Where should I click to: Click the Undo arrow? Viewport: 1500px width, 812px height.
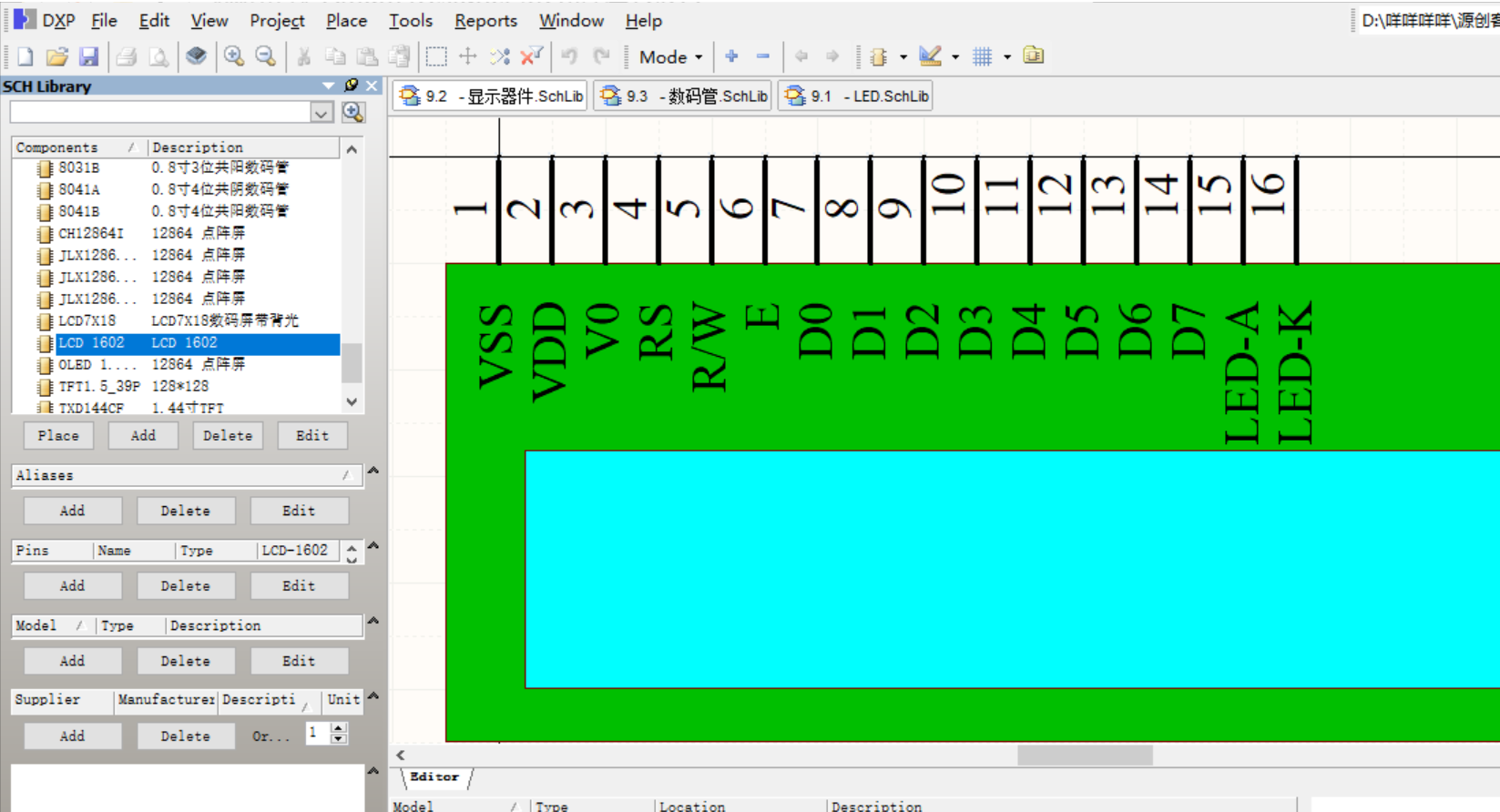569,56
